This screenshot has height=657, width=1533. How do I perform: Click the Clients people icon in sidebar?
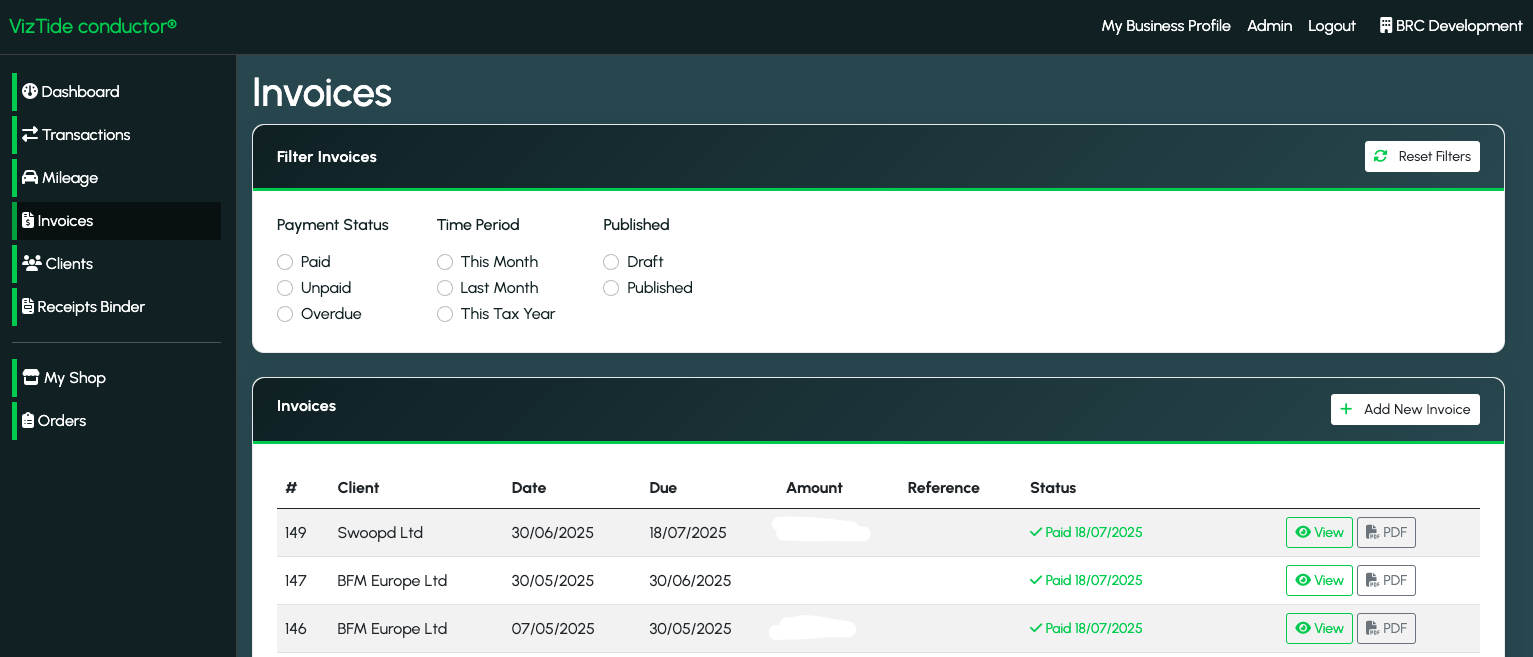(32, 263)
